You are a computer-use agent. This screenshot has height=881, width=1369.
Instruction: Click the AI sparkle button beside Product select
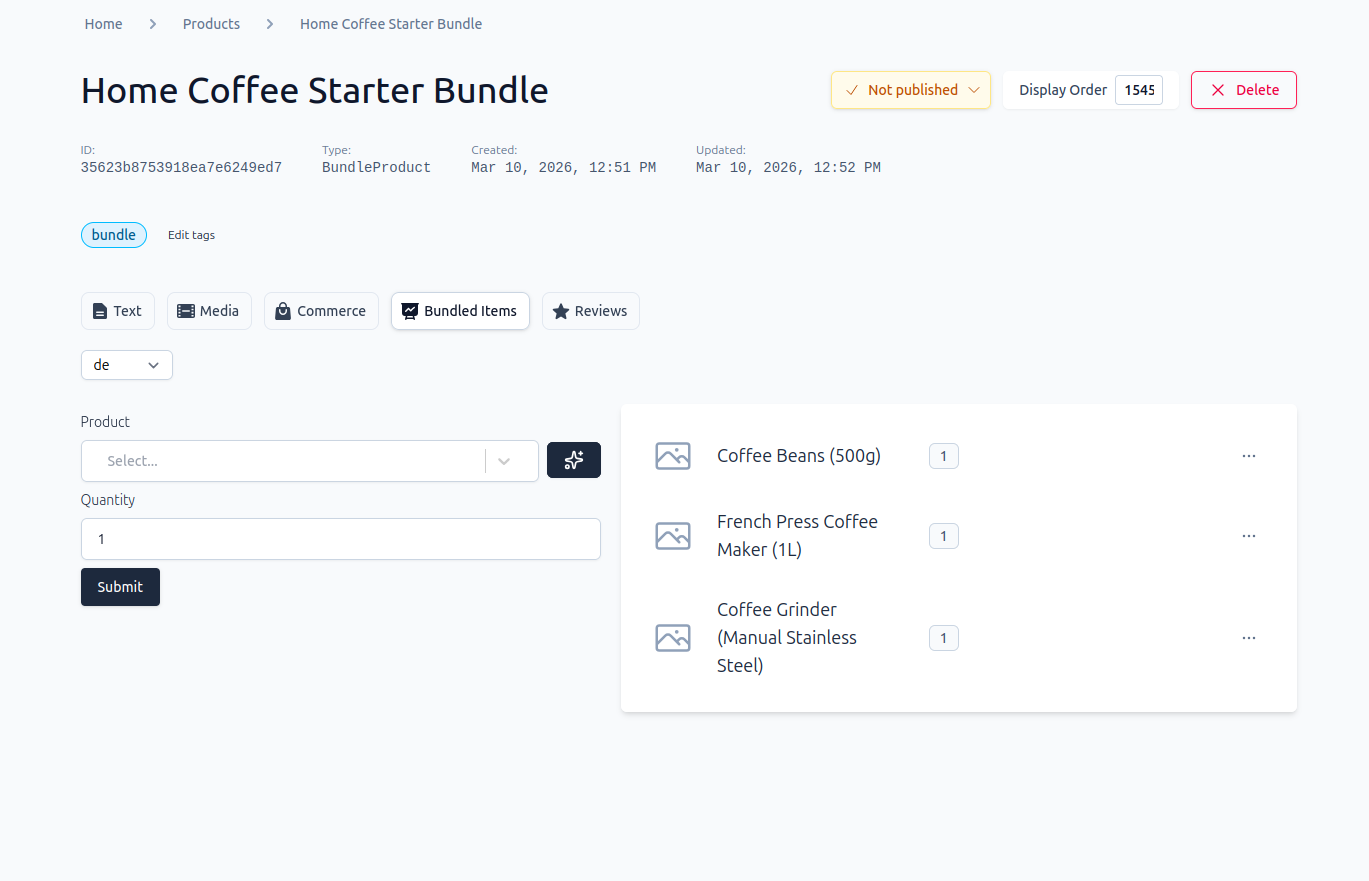pyautogui.click(x=573, y=460)
